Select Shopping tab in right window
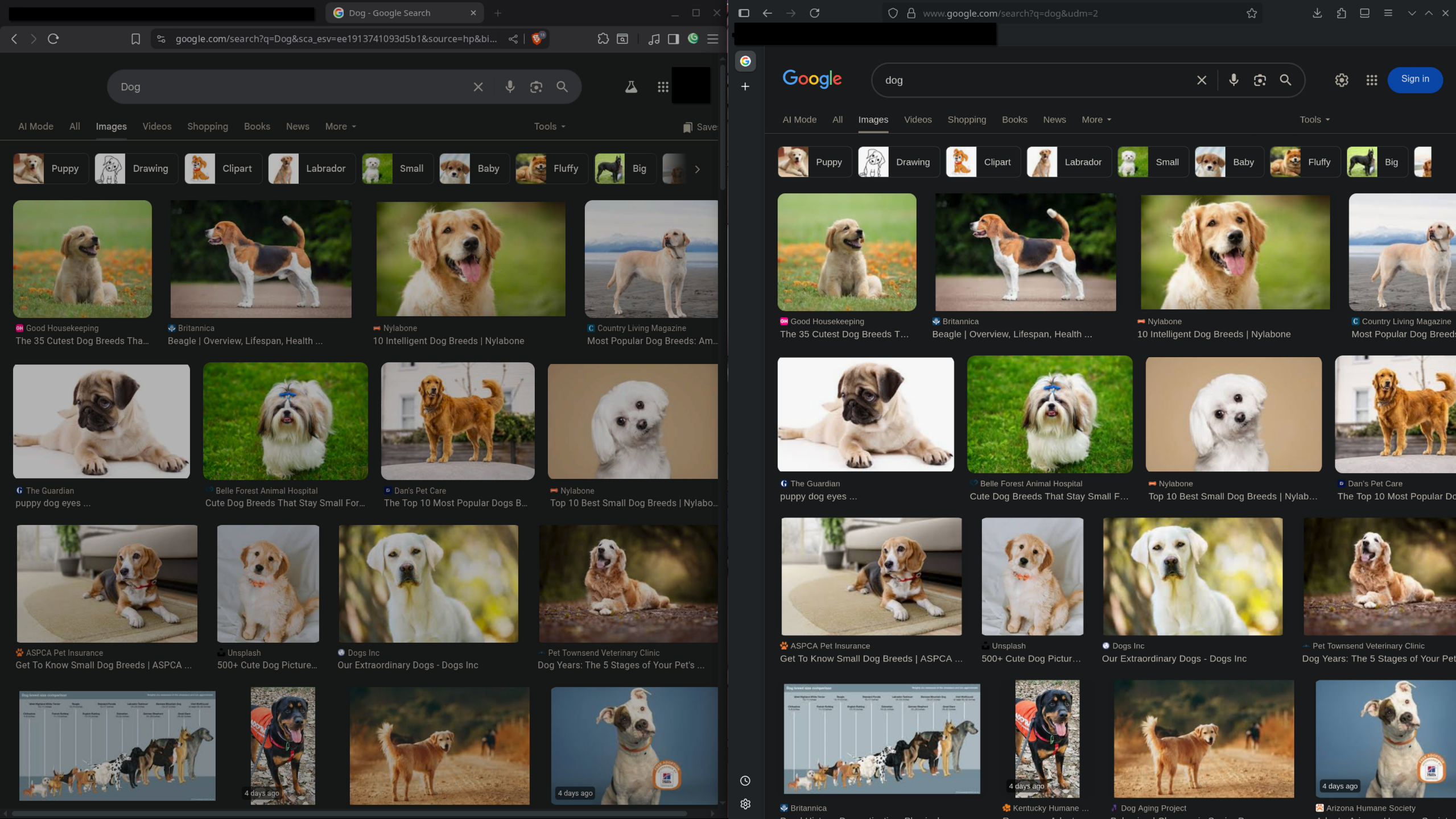This screenshot has width=1456, height=819. [x=966, y=119]
